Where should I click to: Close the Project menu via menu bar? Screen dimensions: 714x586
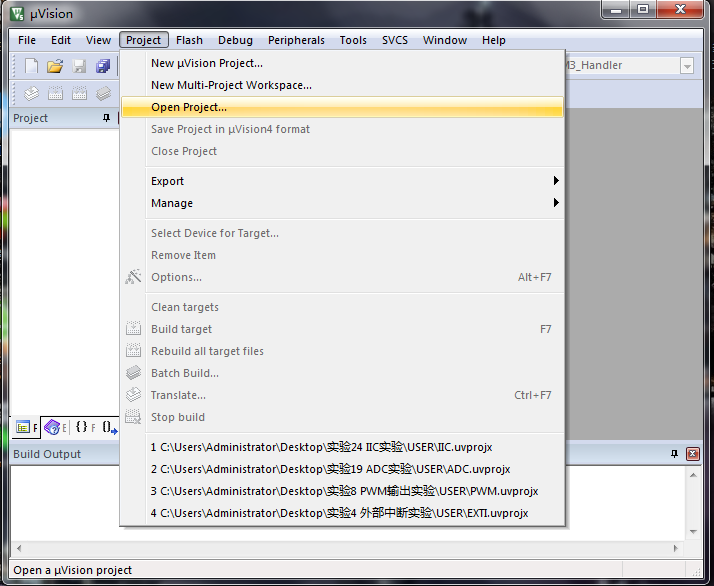pos(143,40)
